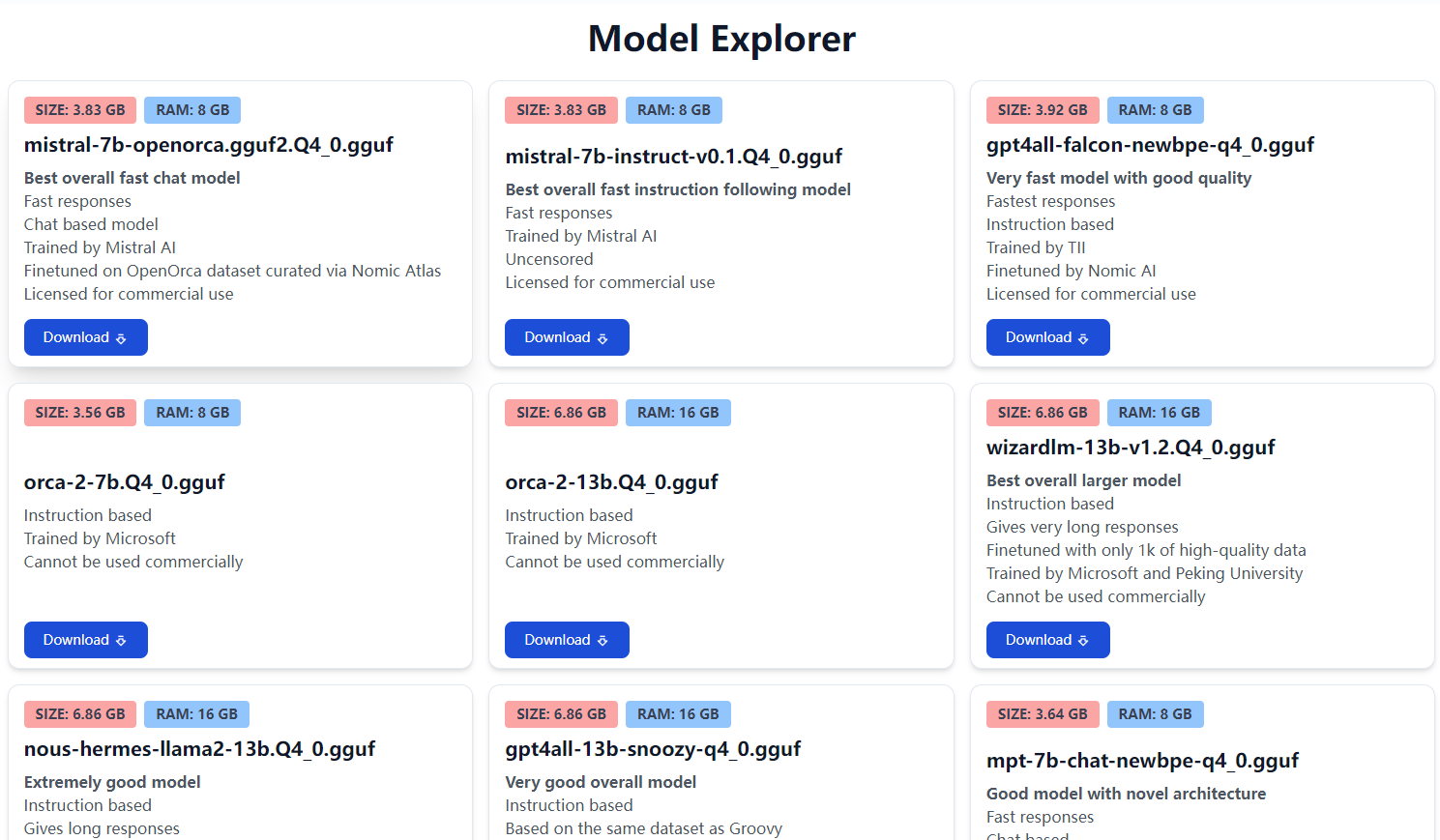Select the gpt4all-falcon-newbpe-q4_0.gguf title
The image size is (1440, 840).
pos(1150,145)
